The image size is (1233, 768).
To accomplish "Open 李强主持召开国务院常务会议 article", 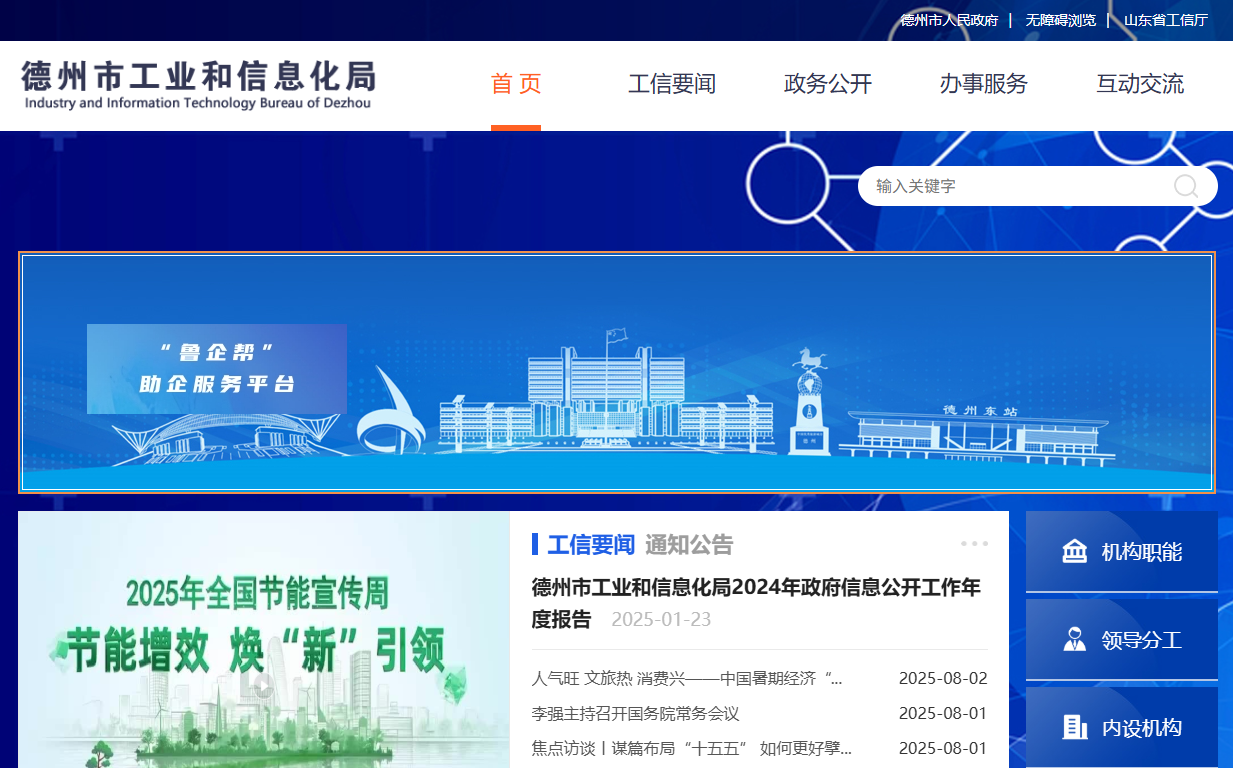I will [x=635, y=714].
